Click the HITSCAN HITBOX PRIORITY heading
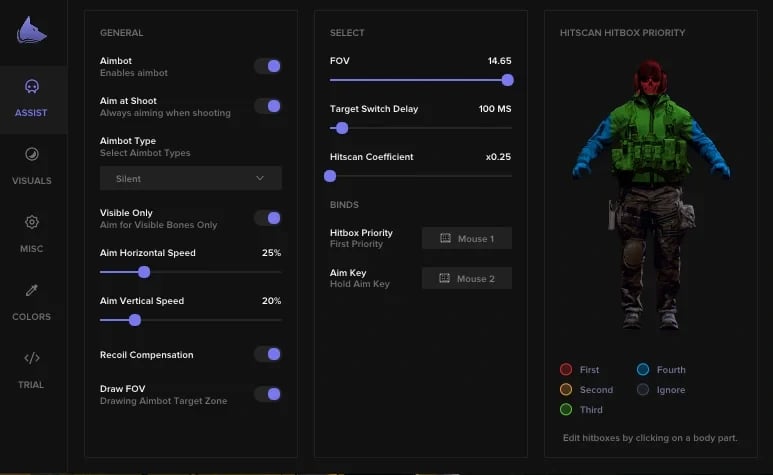773x475 pixels. [622, 33]
